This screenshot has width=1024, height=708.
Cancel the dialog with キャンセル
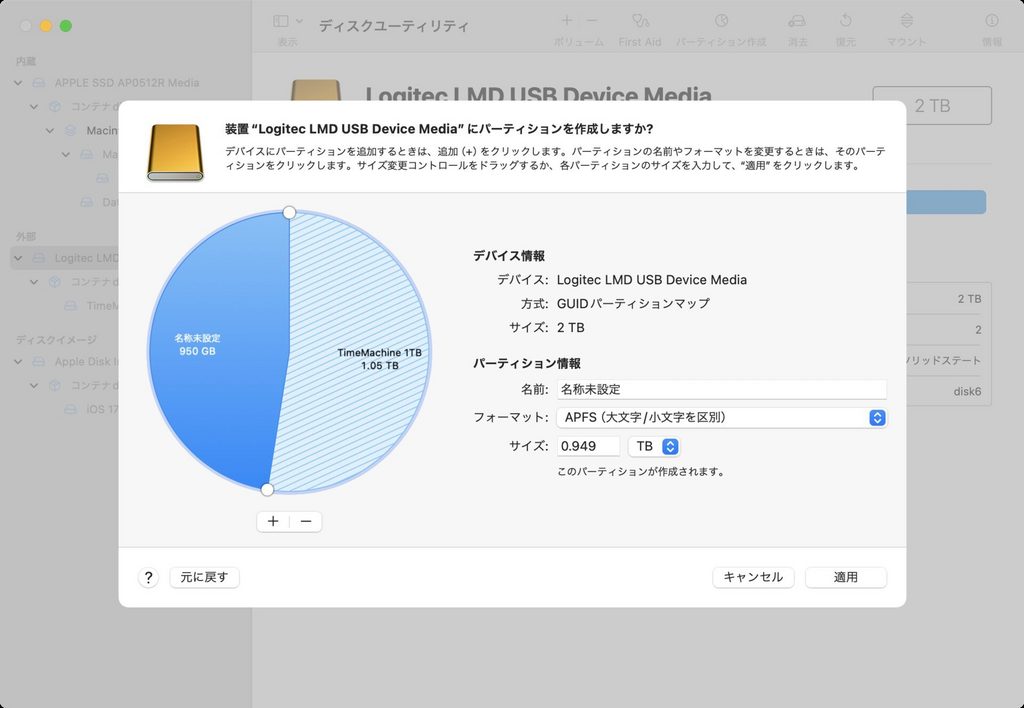tap(753, 577)
